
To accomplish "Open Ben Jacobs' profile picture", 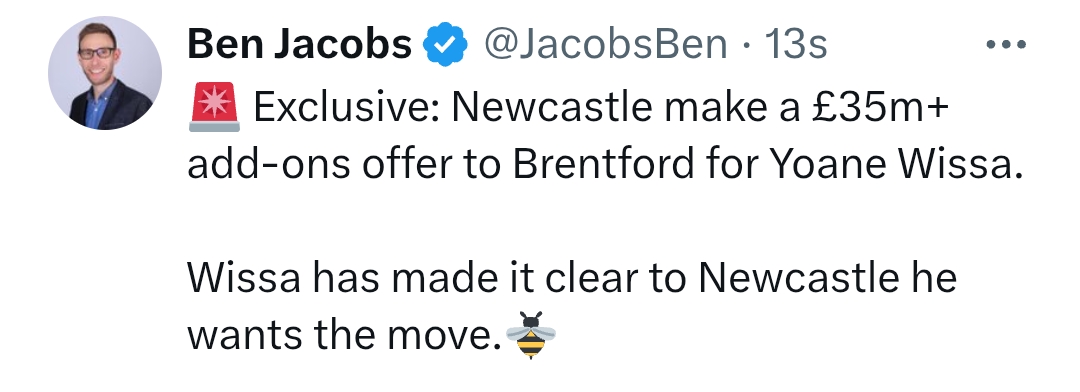I will pyautogui.click(x=105, y=73).
